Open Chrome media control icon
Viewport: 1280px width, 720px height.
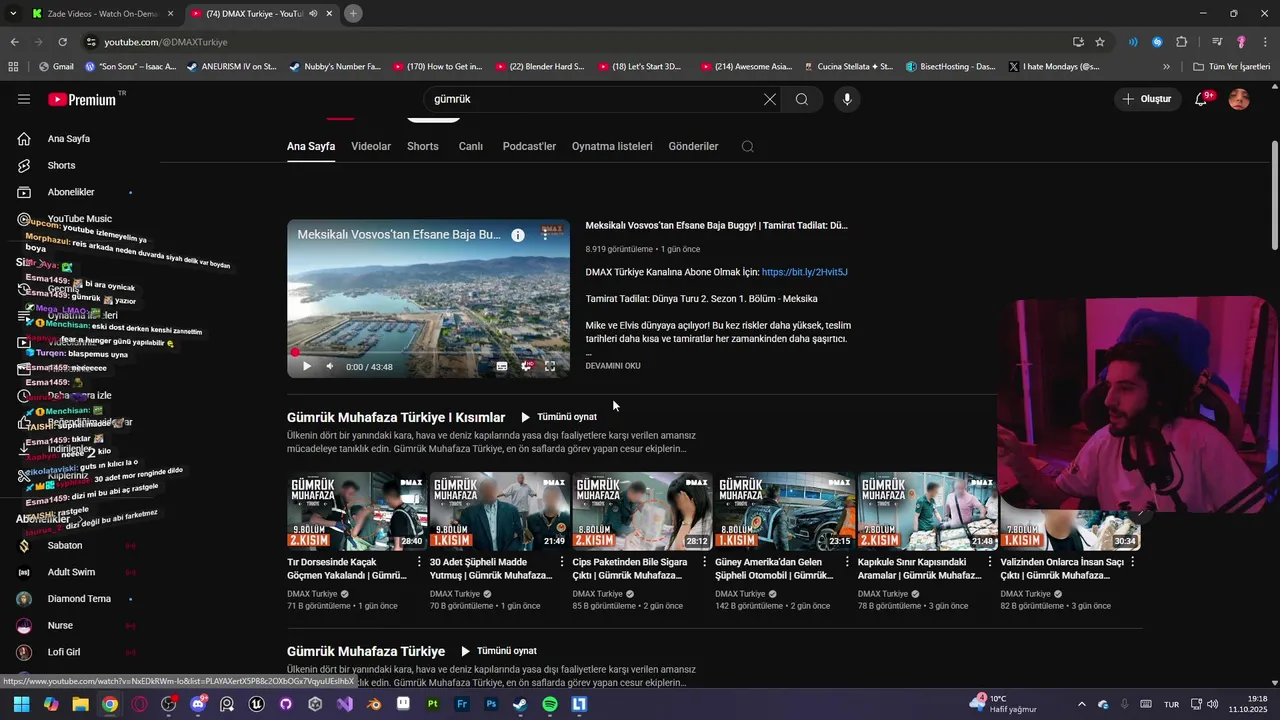coord(1217,42)
